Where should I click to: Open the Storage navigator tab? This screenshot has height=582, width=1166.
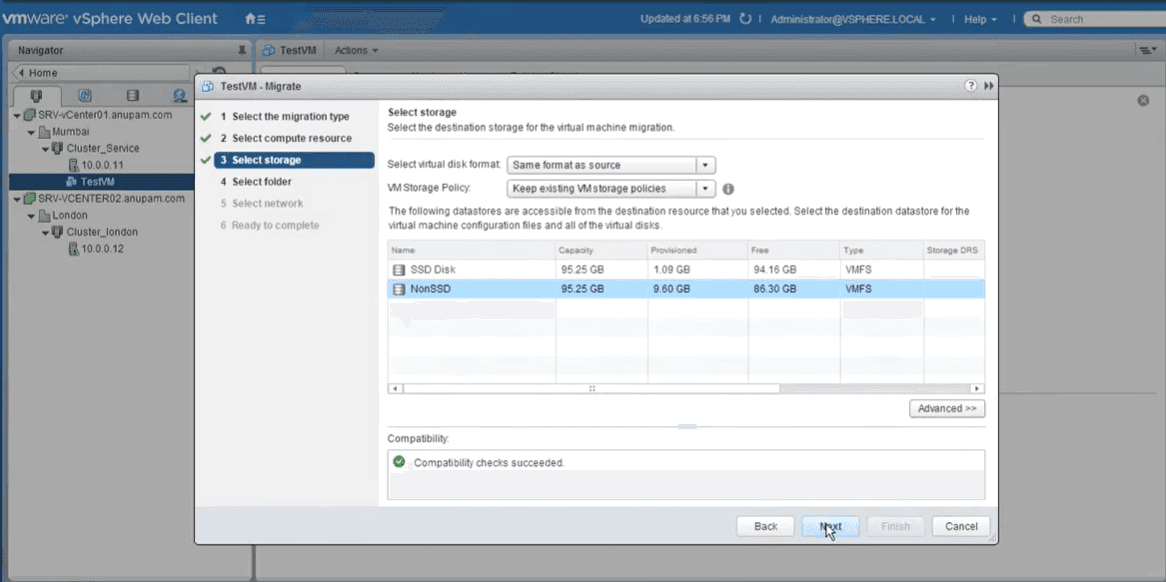tap(132, 96)
